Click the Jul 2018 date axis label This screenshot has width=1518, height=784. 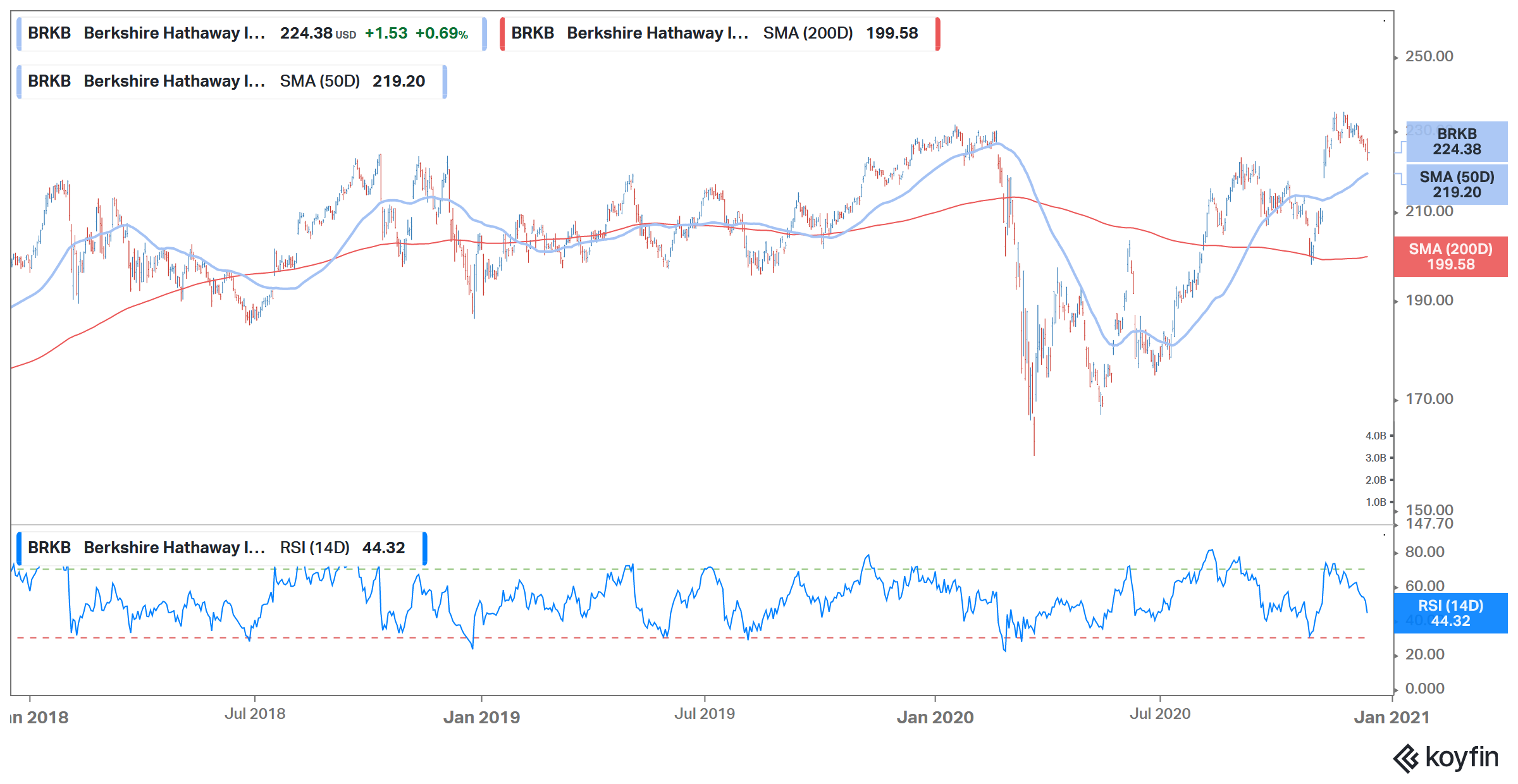[x=255, y=714]
